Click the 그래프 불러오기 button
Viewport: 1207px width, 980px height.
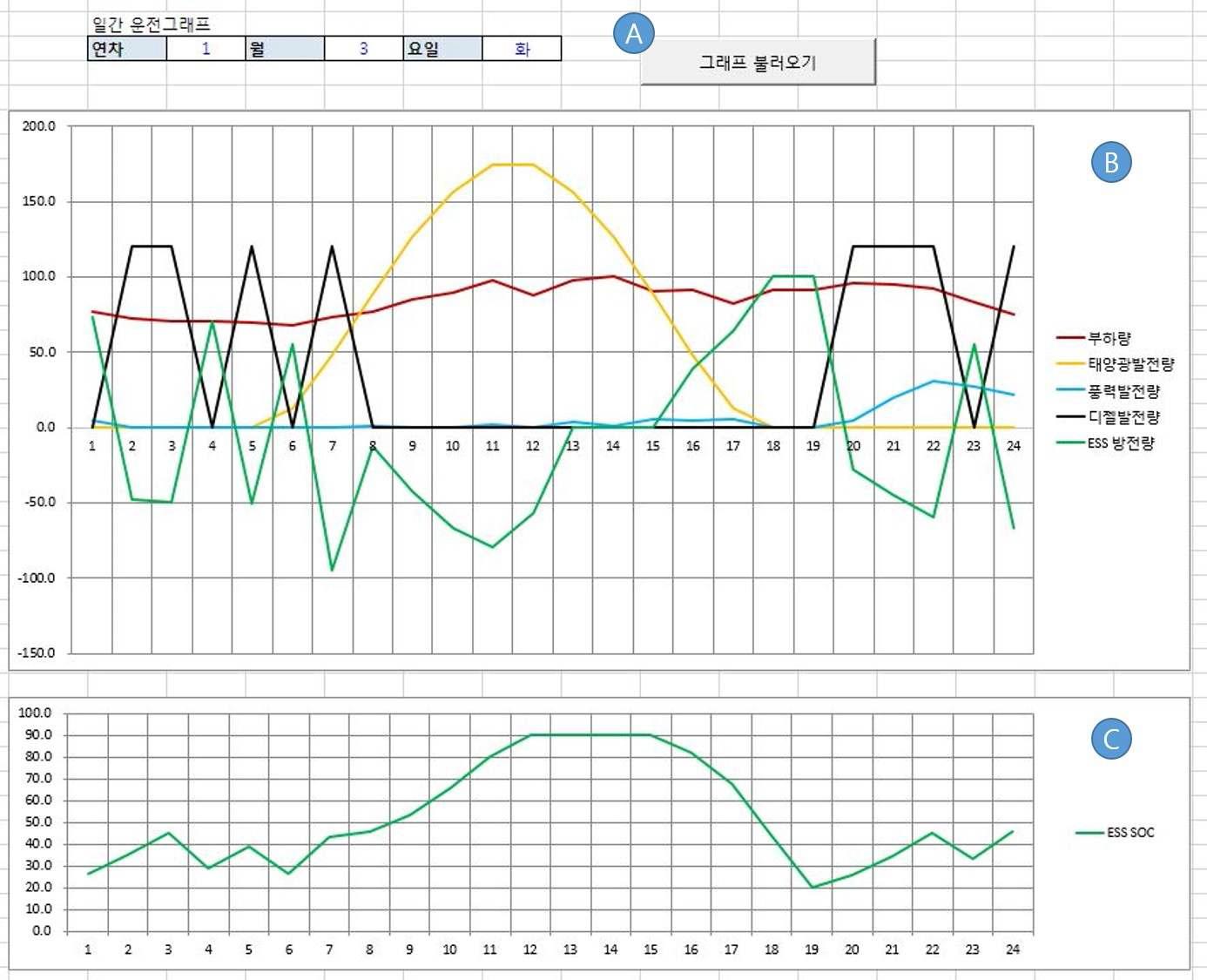758,62
